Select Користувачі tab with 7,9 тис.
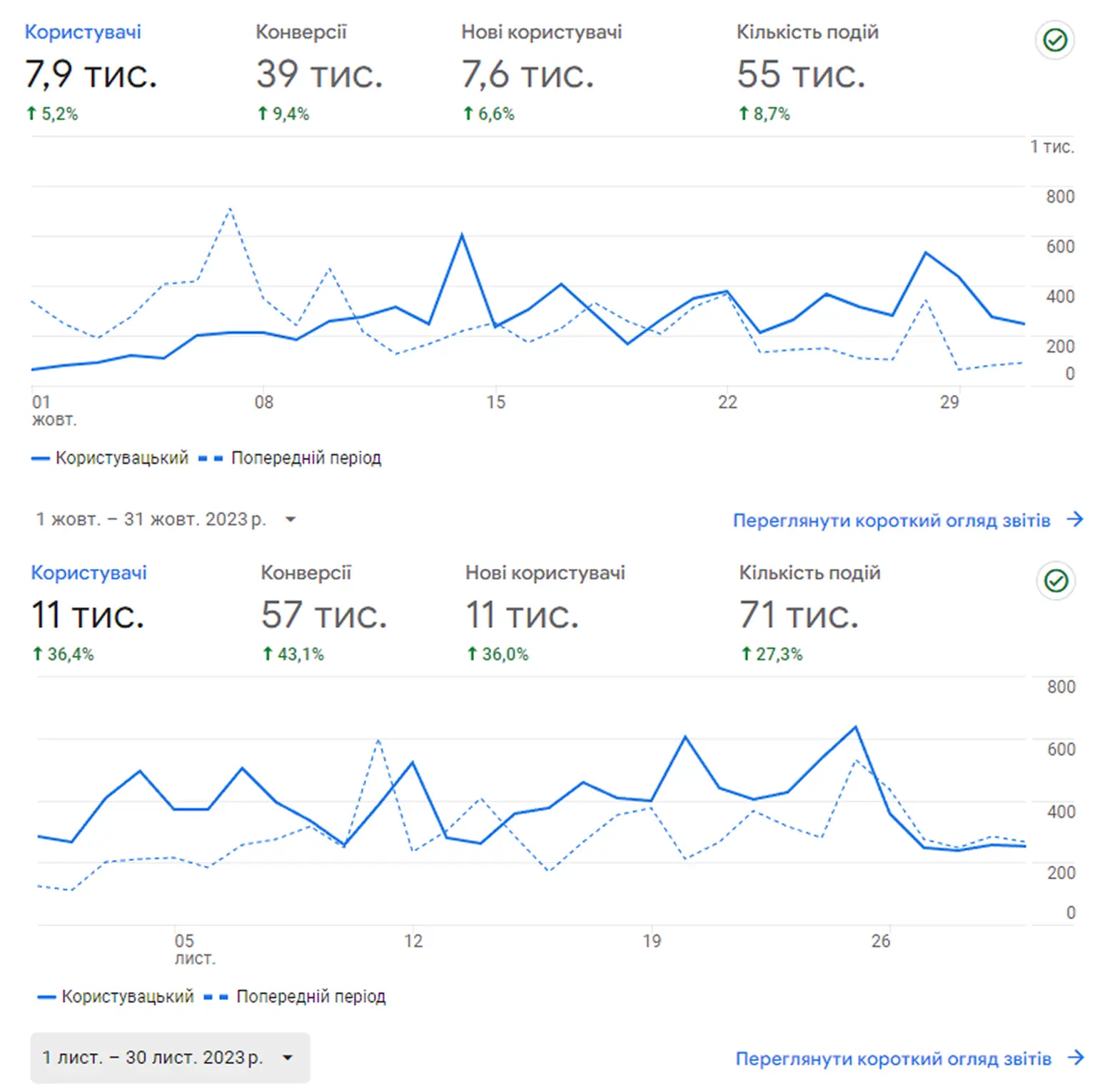This screenshot has width=1105, height=1092. click(x=91, y=71)
